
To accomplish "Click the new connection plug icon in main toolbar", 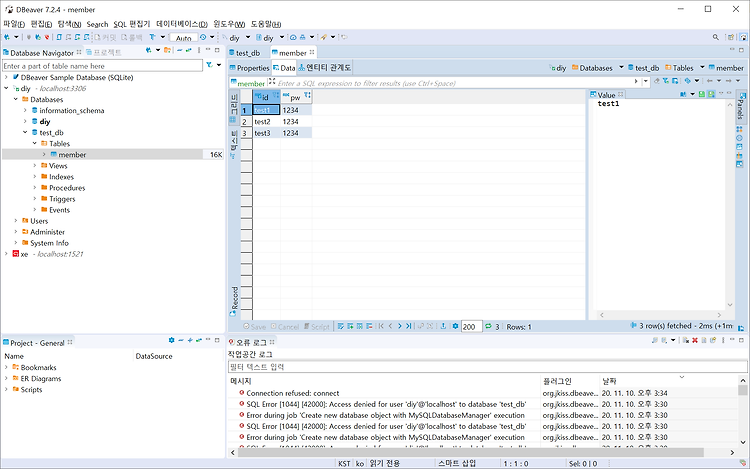I will [7, 37].
